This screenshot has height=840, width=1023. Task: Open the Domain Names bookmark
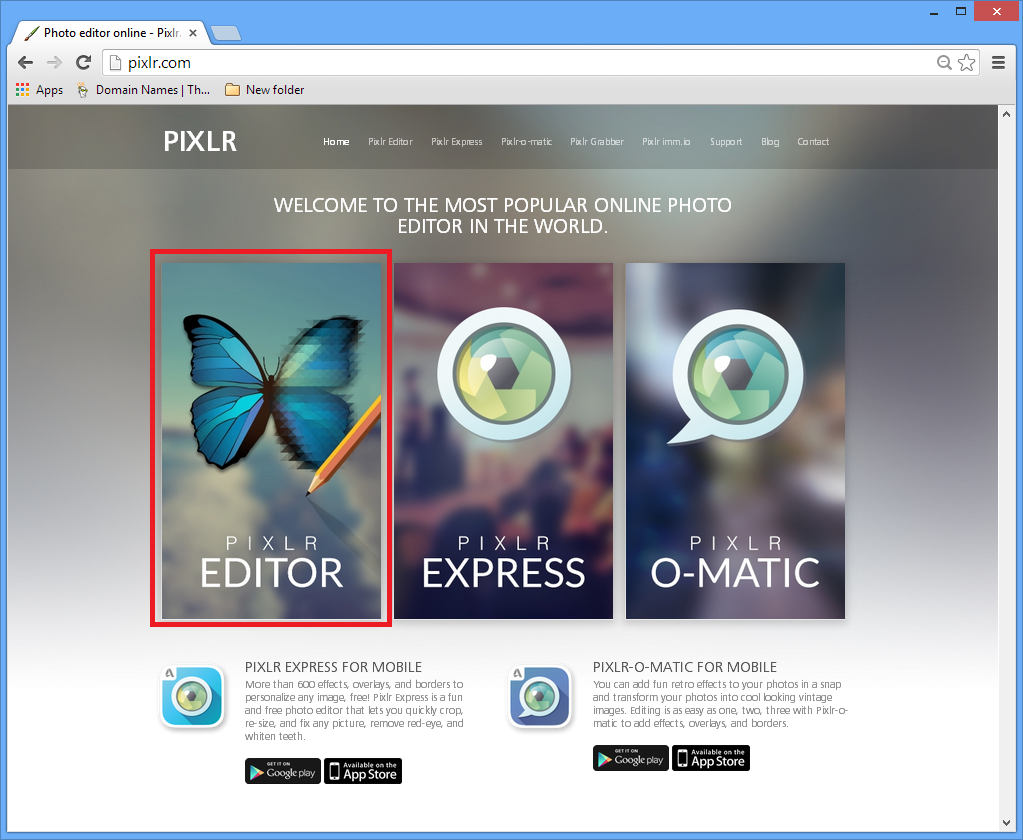[144, 90]
